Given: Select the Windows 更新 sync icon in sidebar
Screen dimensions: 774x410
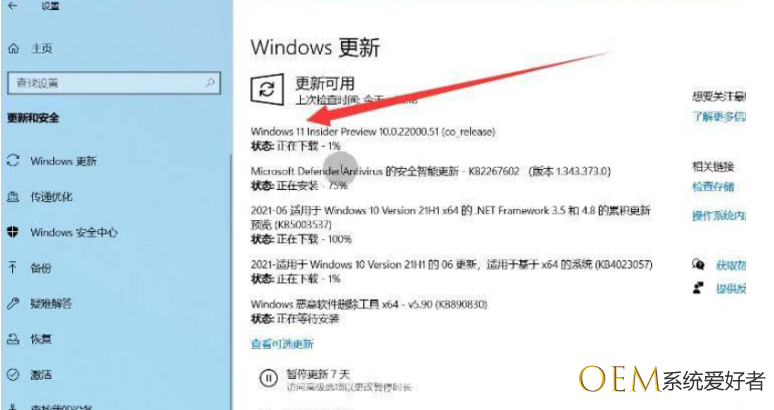Looking at the screenshot, I should 13,160.
